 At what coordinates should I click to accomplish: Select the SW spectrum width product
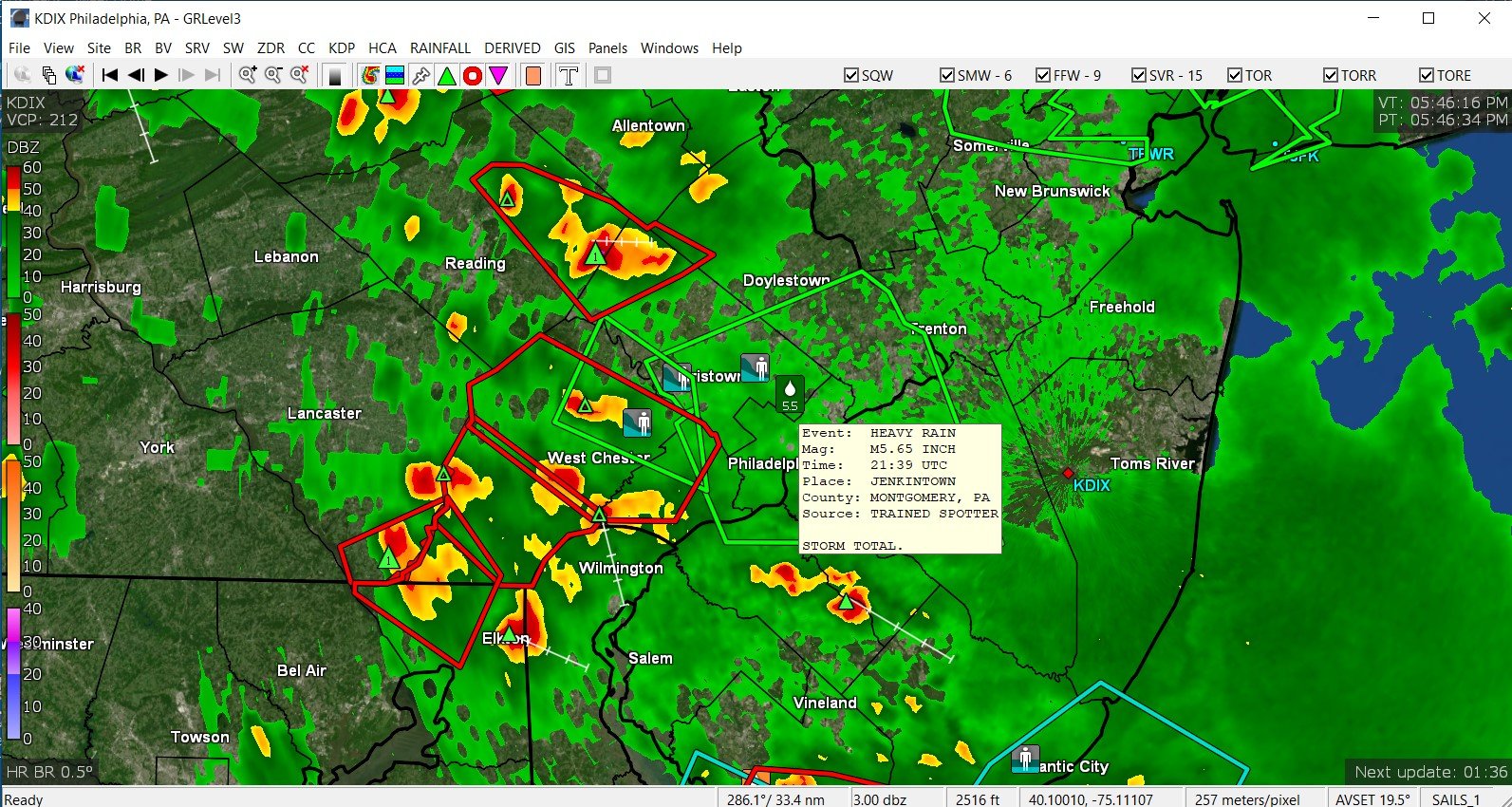pyautogui.click(x=233, y=47)
